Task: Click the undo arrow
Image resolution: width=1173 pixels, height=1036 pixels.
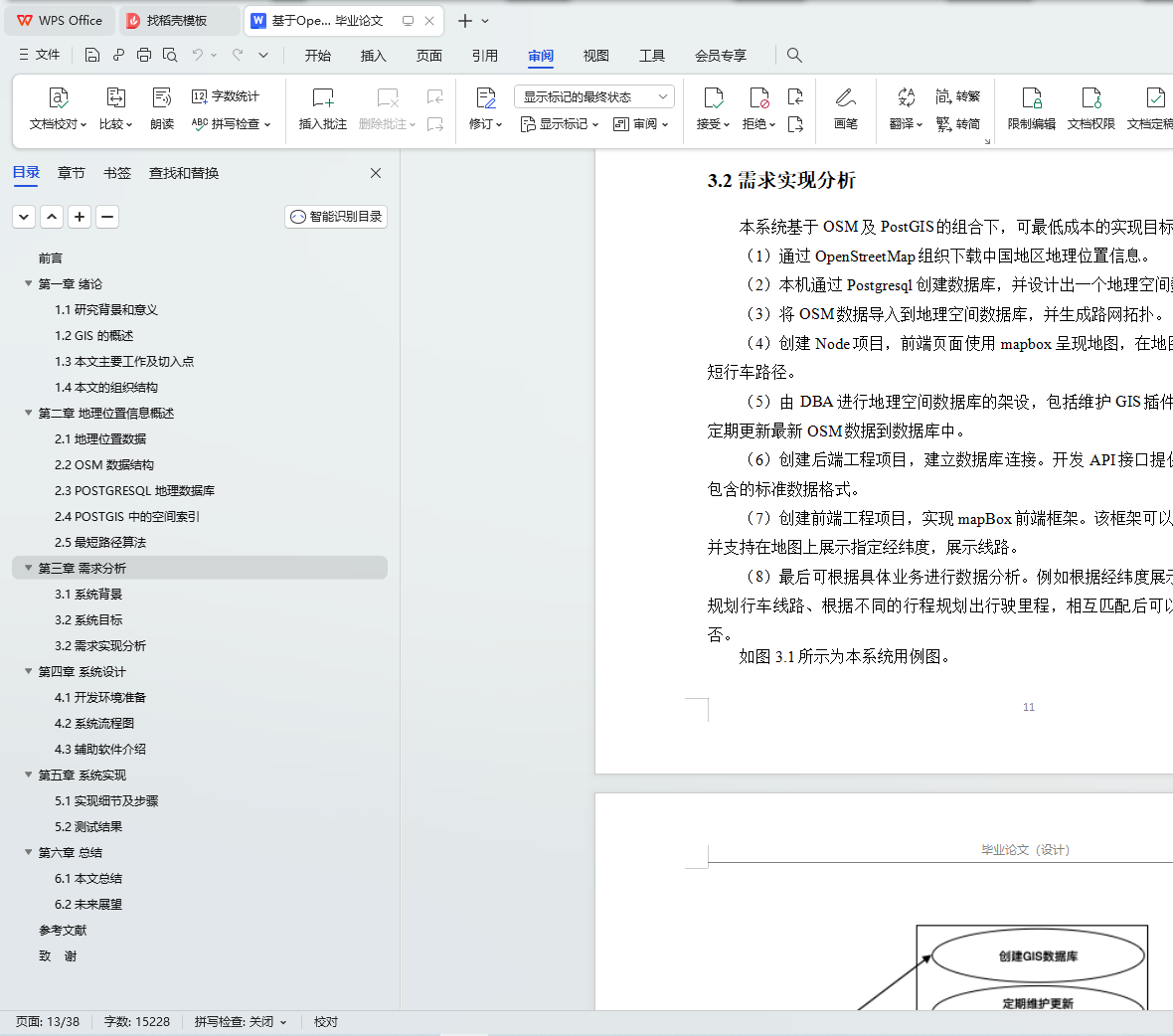Action: click(198, 55)
